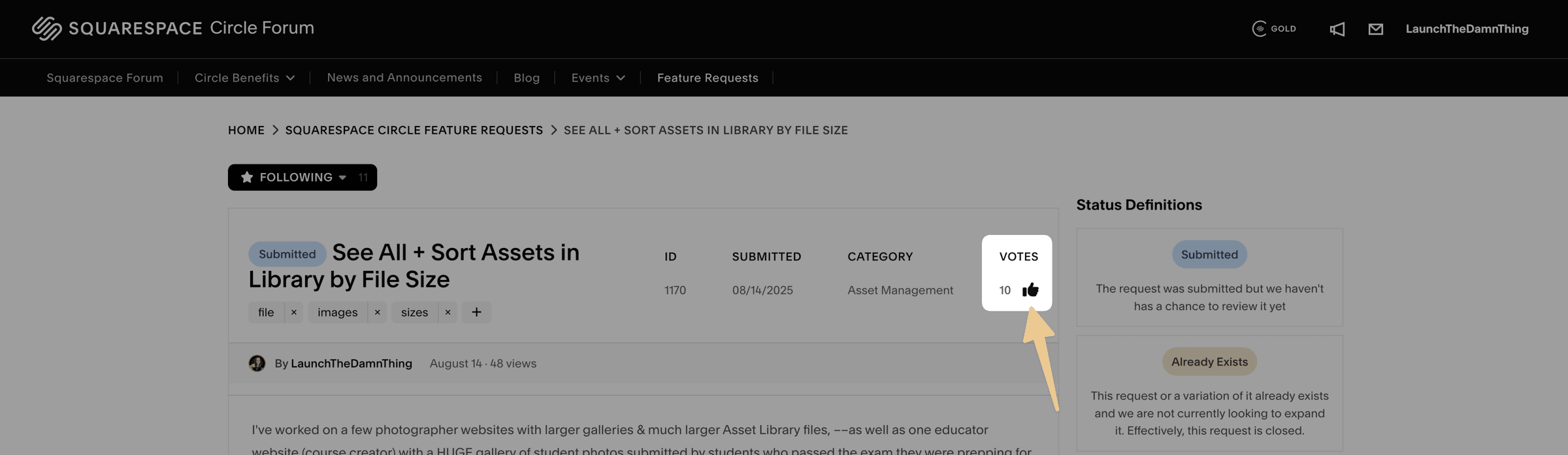1568x455 pixels.
Task: Click the submitted date 08/14/2025
Action: pyautogui.click(x=762, y=290)
